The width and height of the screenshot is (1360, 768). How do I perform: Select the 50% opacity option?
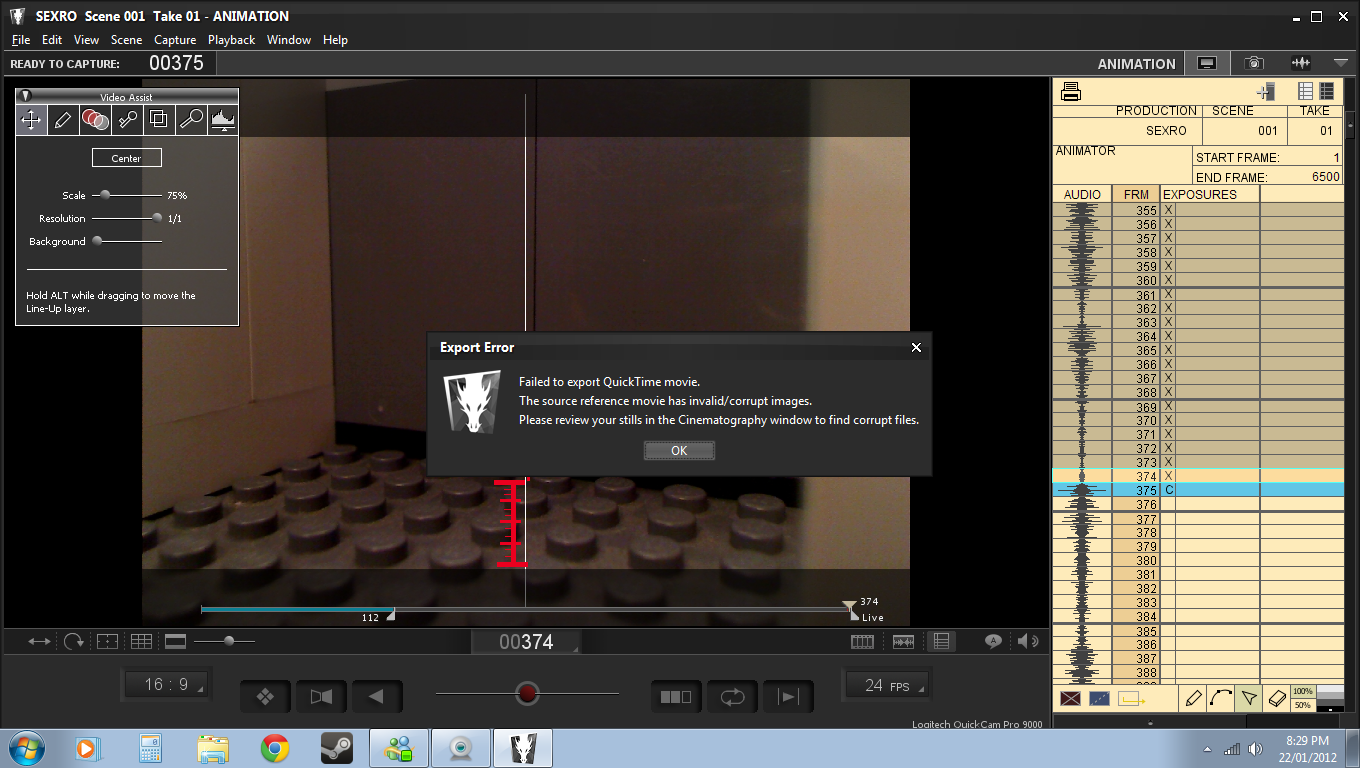(x=1303, y=705)
